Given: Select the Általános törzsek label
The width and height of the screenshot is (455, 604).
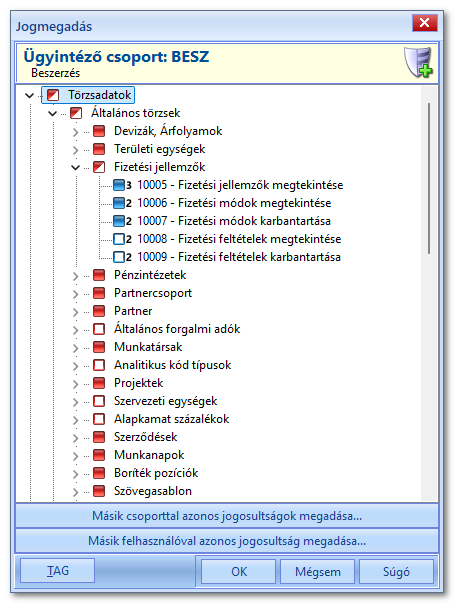Looking at the screenshot, I should coord(136,113).
